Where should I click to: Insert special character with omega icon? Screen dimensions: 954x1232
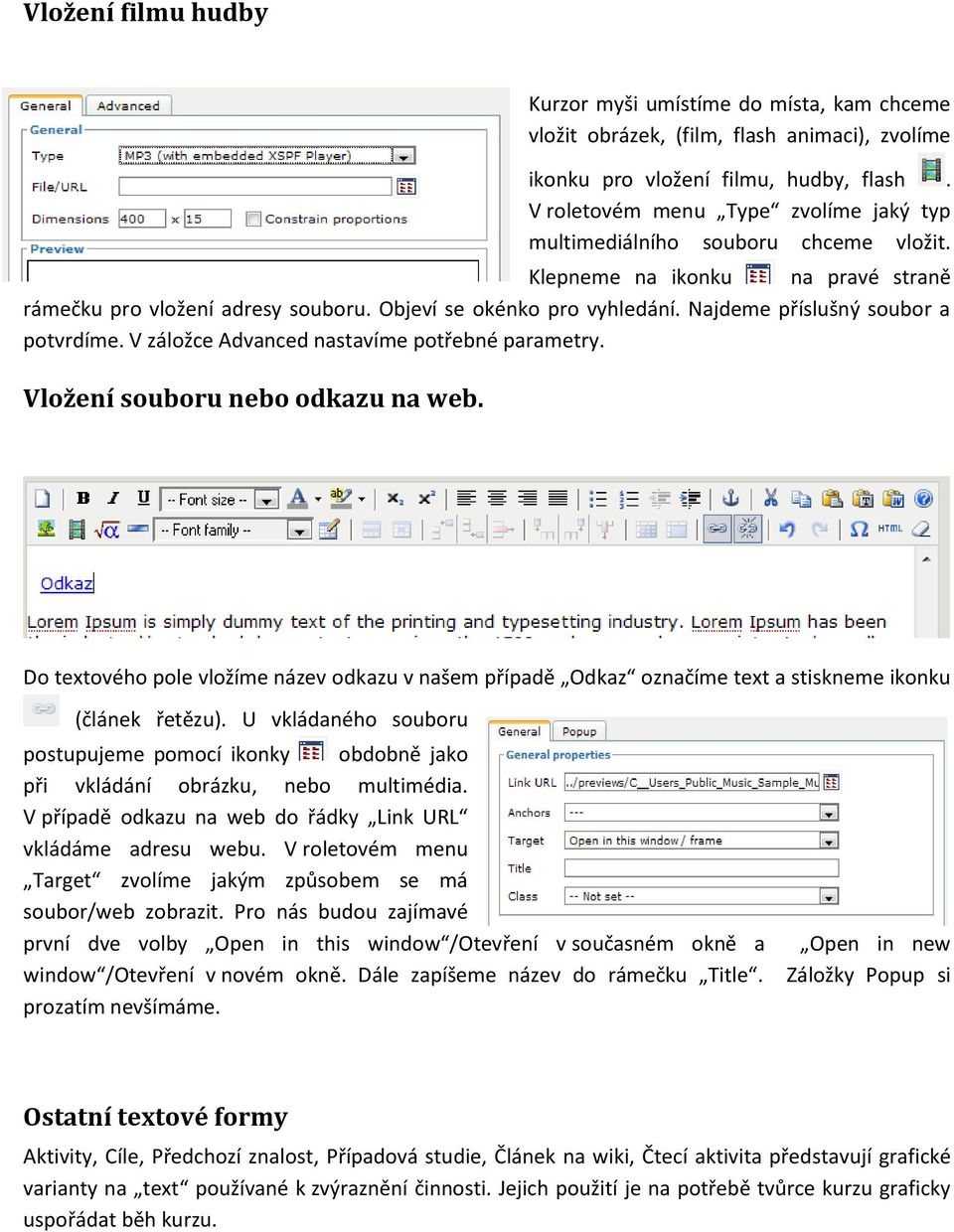click(859, 530)
